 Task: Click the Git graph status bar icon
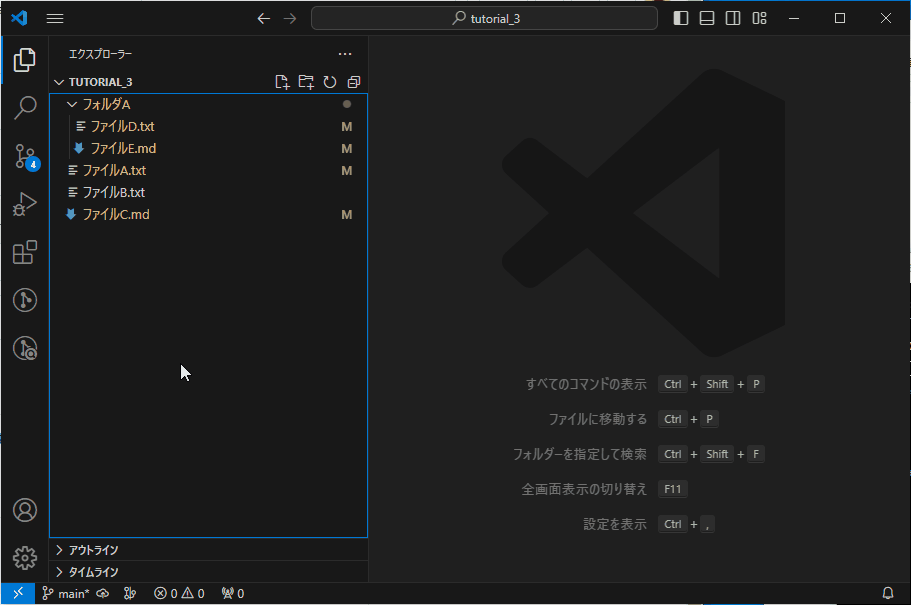click(x=130, y=593)
